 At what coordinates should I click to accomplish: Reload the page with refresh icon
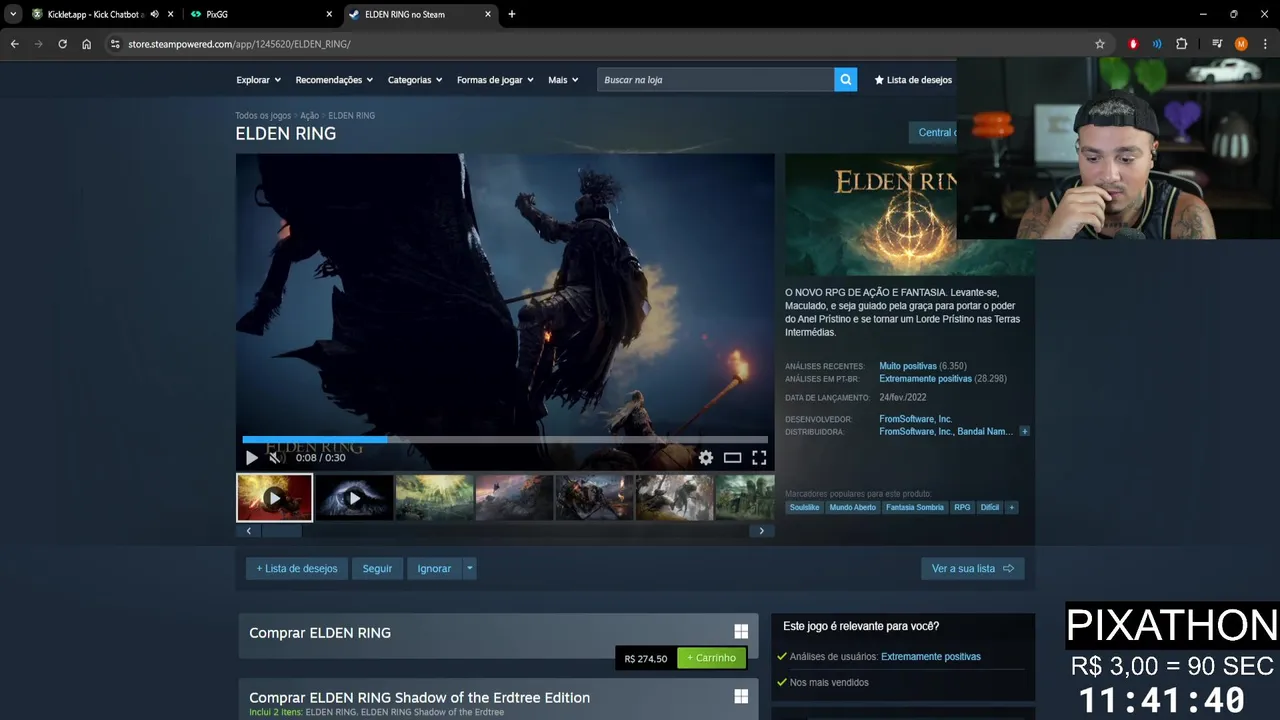(62, 44)
